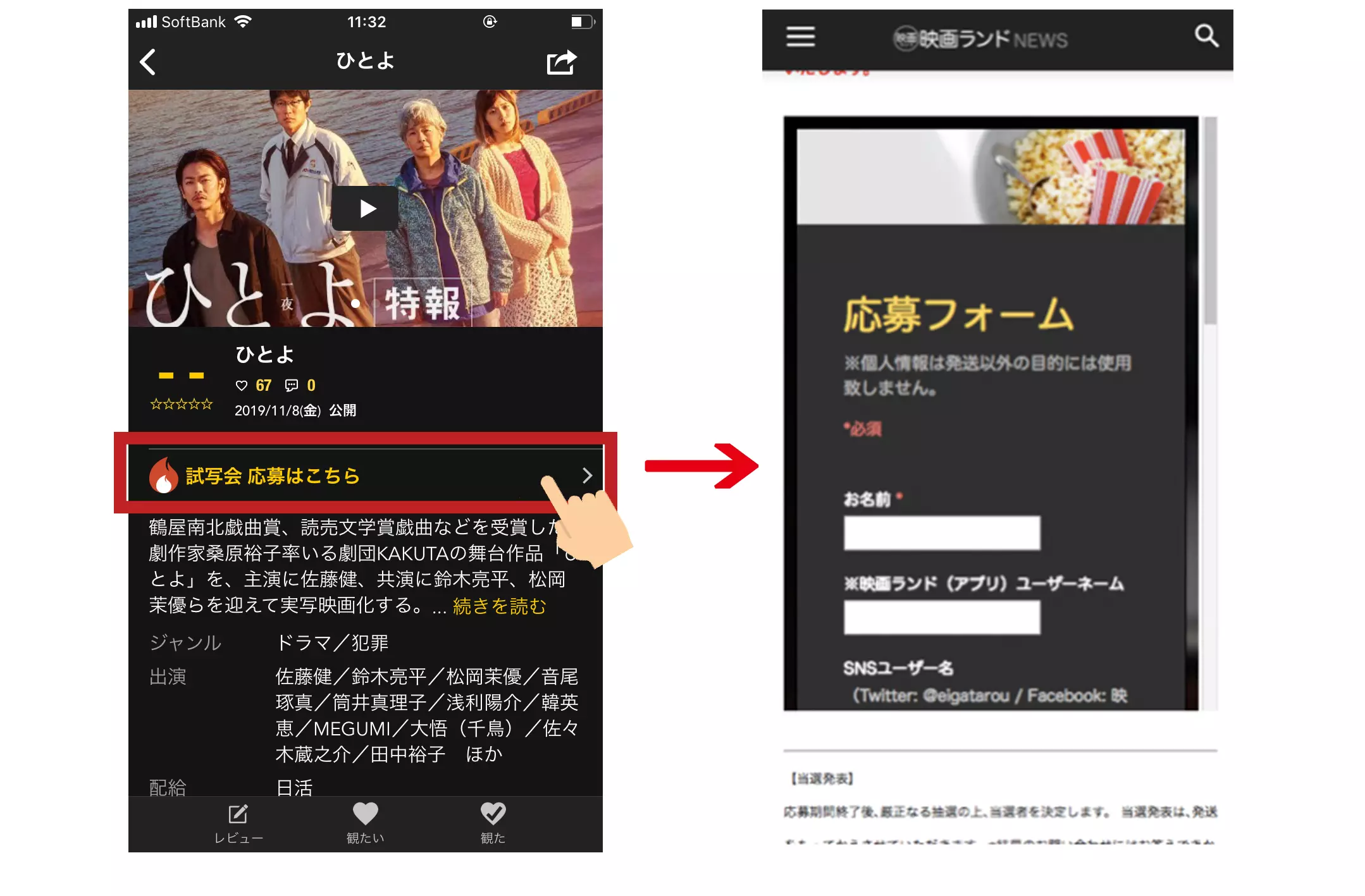The width and height of the screenshot is (1365, 896).
Task: Tap the ひとよ movie poster image
Action: tap(366, 208)
